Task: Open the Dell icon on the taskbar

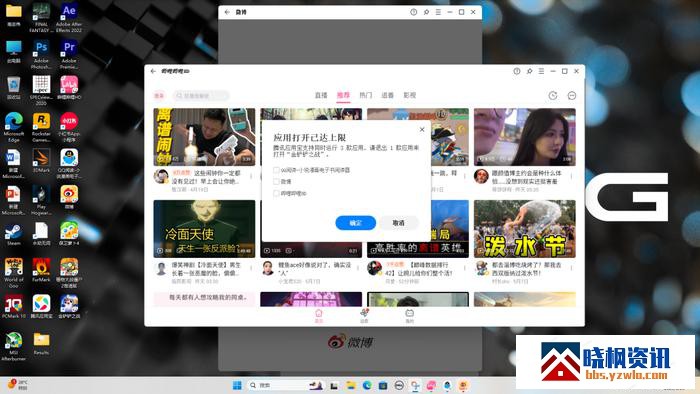Action: click(x=399, y=385)
